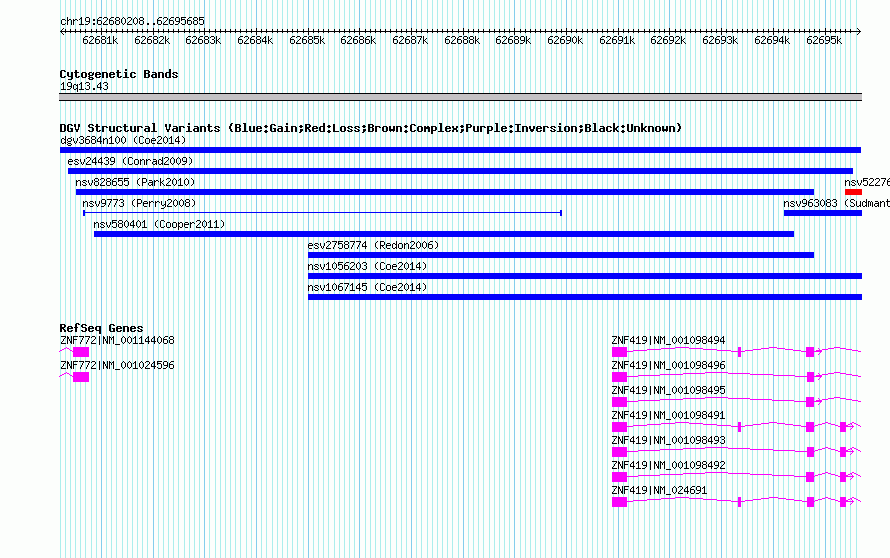This screenshot has height=558, width=890.
Task: Click the nsv828655 blue gain bar
Action: (x=444, y=192)
